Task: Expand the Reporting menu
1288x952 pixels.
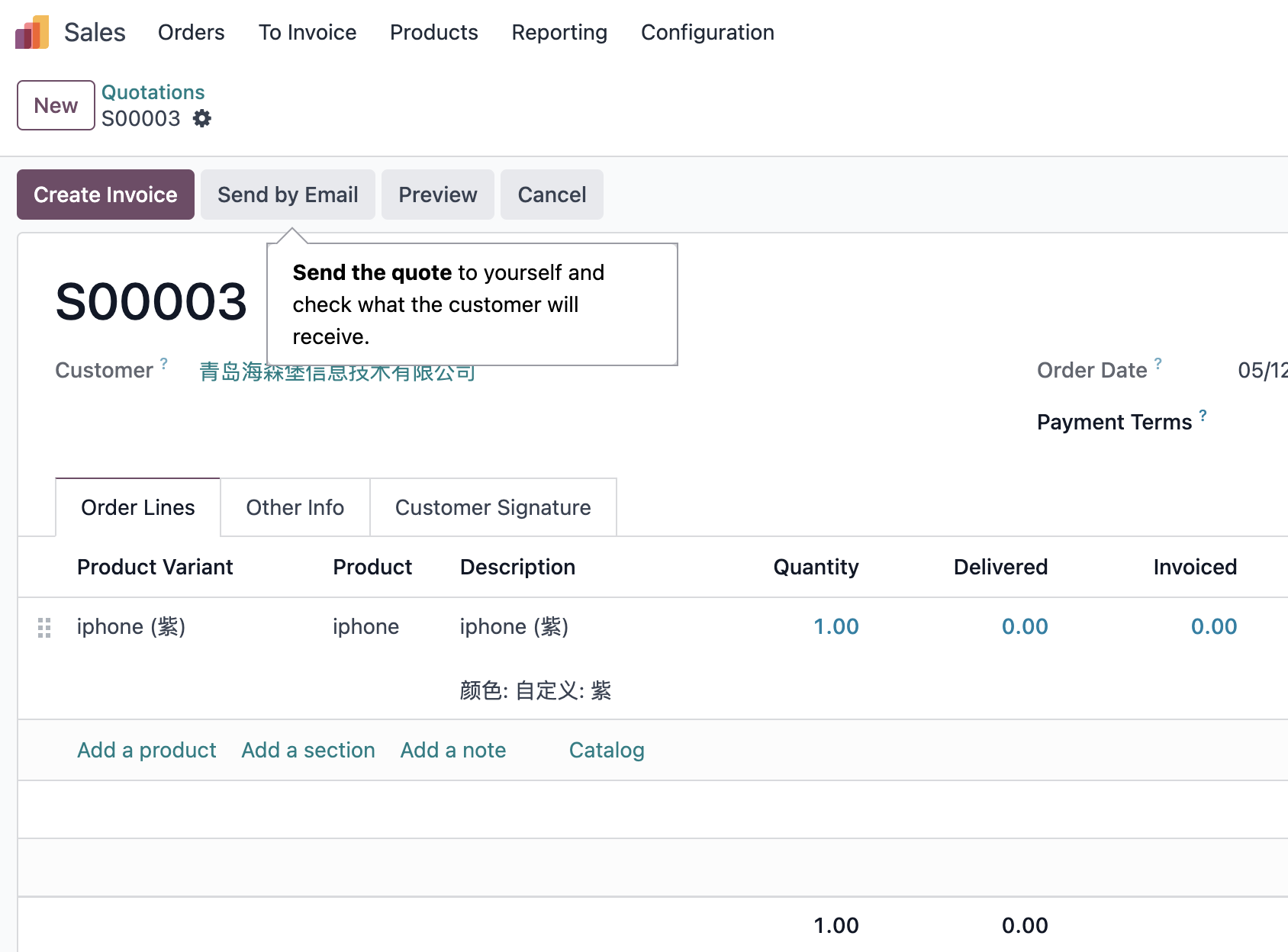Action: [559, 32]
